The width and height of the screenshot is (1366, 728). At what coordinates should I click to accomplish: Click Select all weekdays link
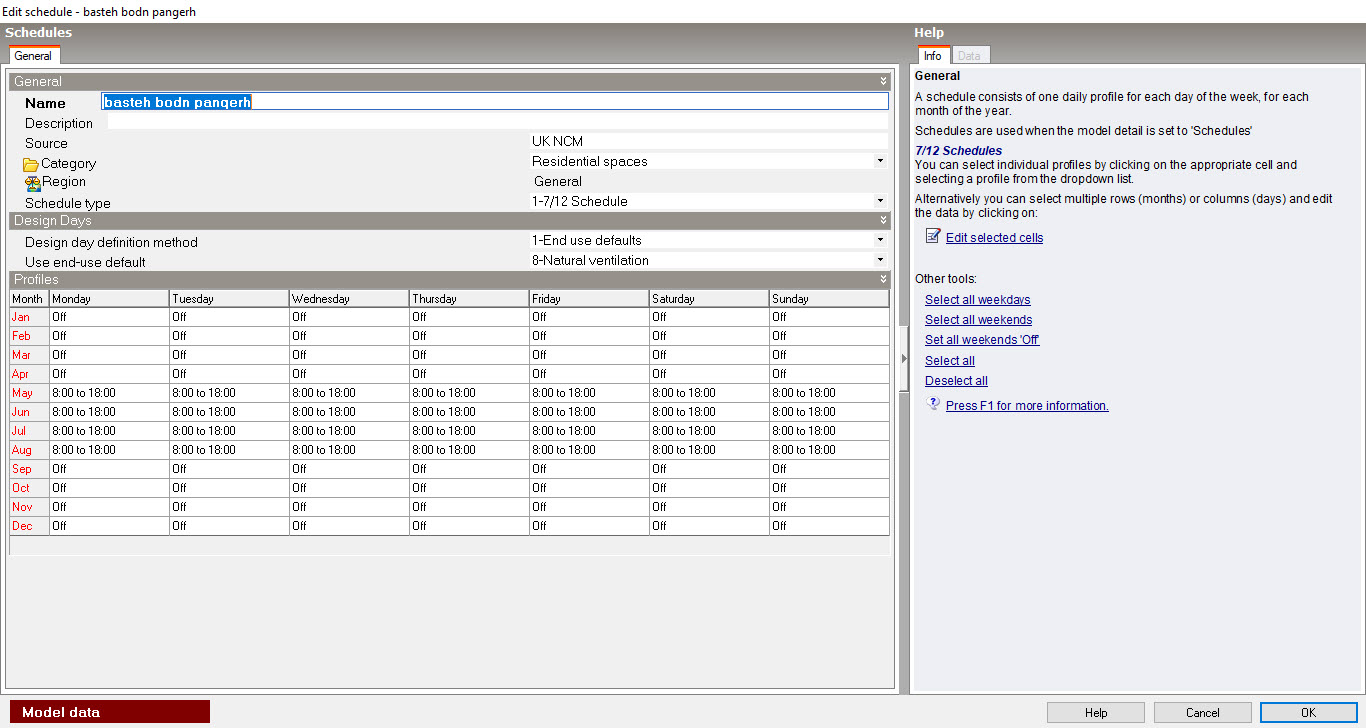pos(977,300)
